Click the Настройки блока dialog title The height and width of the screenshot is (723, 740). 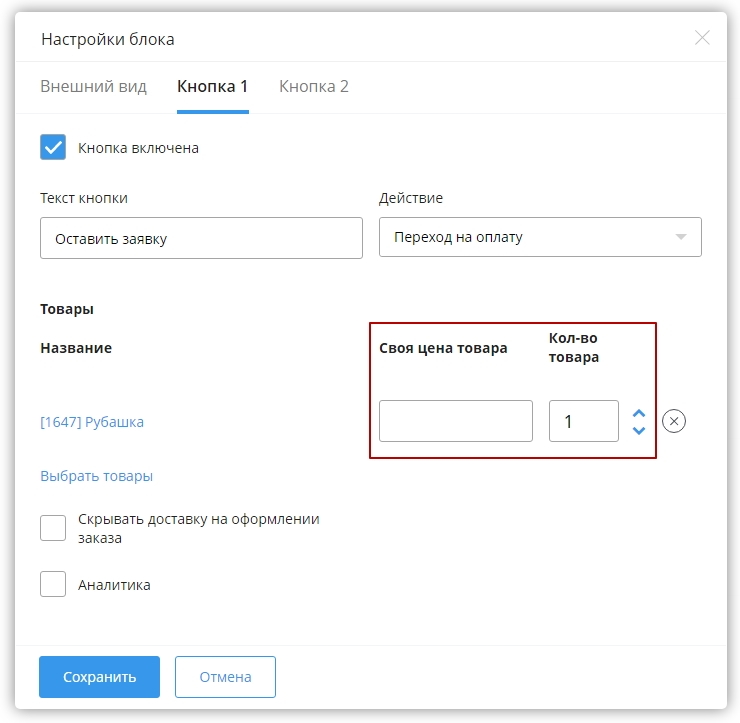pyautogui.click(x=107, y=39)
